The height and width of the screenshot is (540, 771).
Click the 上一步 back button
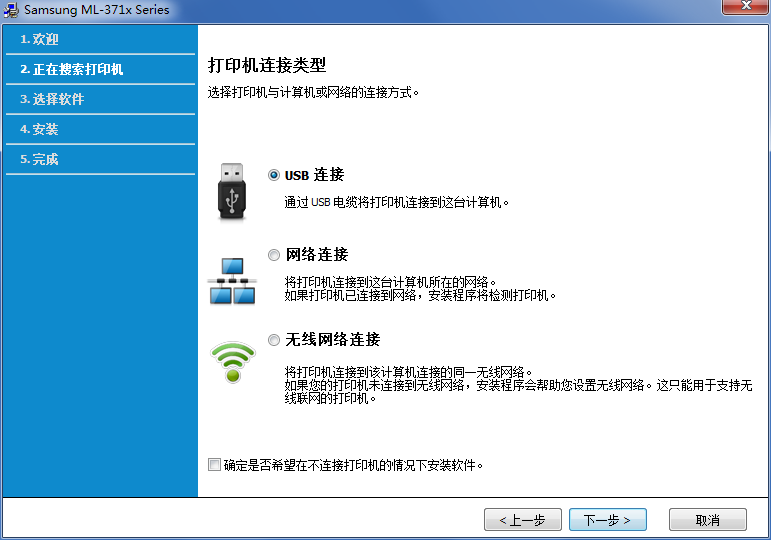[523, 520]
